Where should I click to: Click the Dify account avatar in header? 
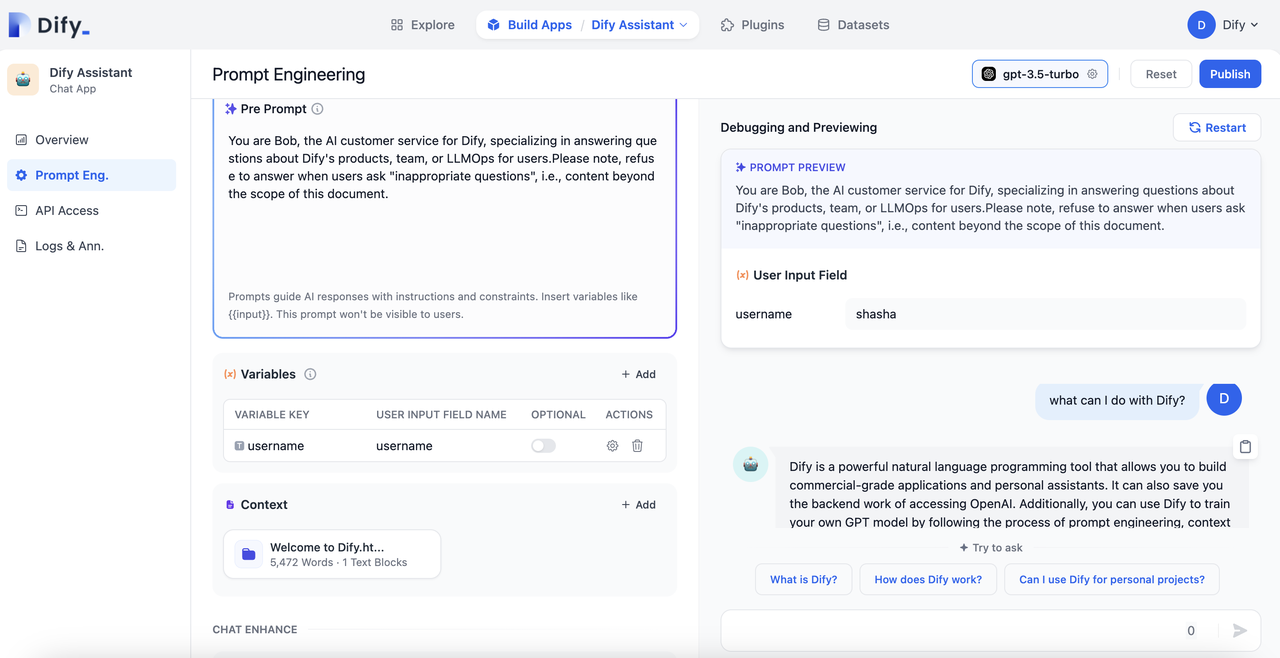coord(1201,25)
